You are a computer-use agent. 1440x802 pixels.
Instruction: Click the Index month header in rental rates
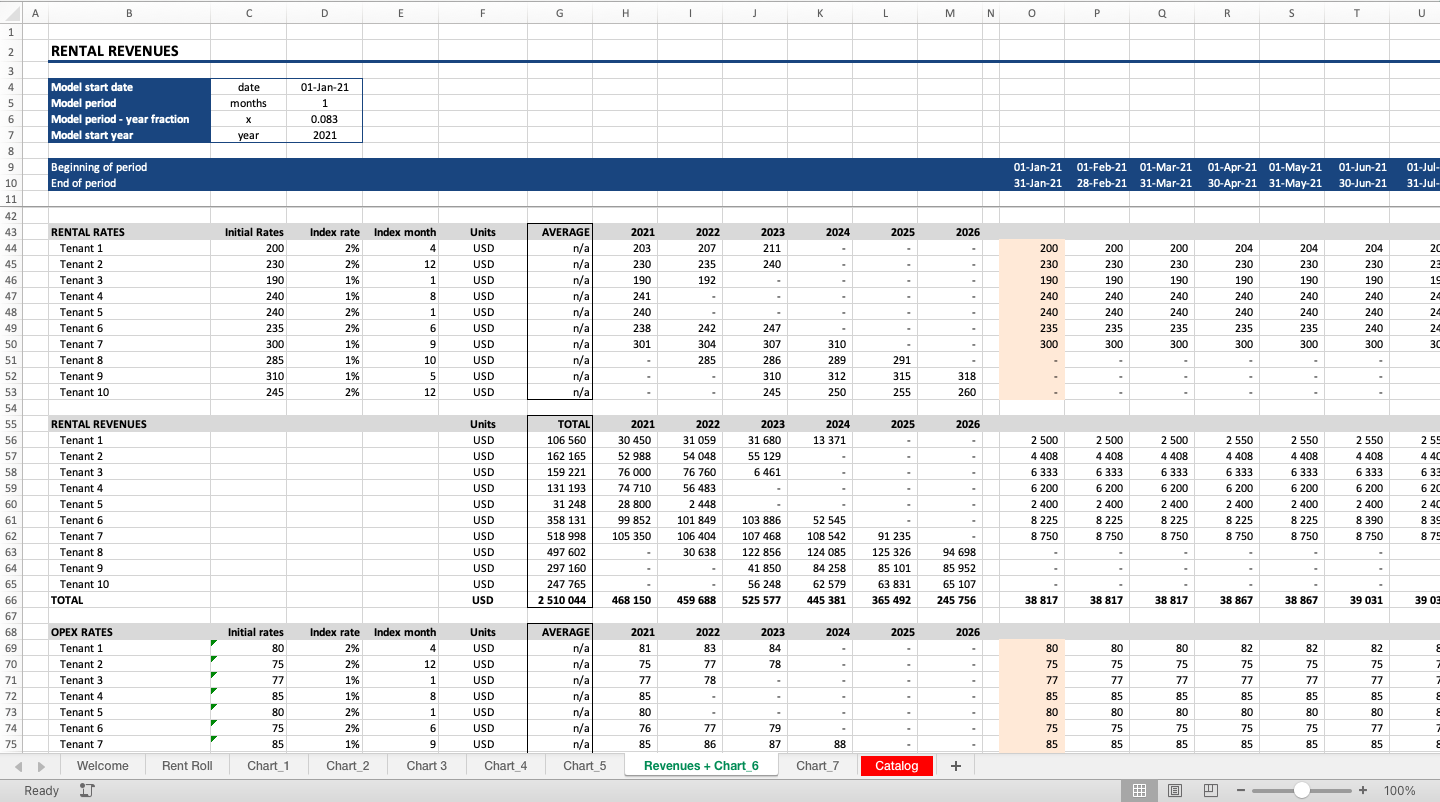click(x=401, y=232)
